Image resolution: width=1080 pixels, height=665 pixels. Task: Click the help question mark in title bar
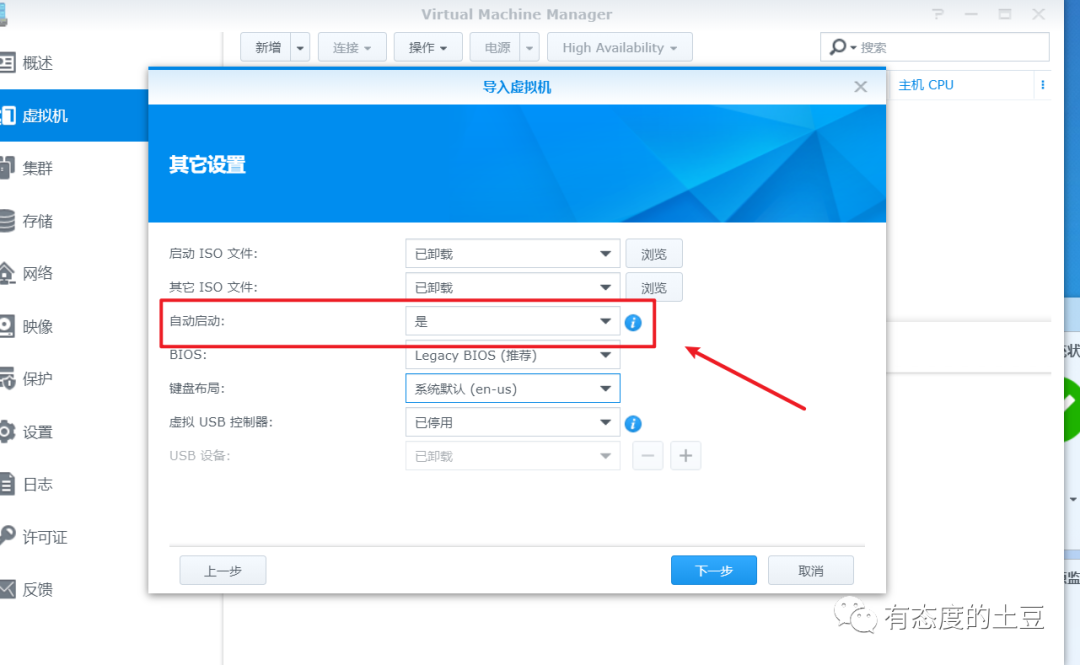coord(938,14)
